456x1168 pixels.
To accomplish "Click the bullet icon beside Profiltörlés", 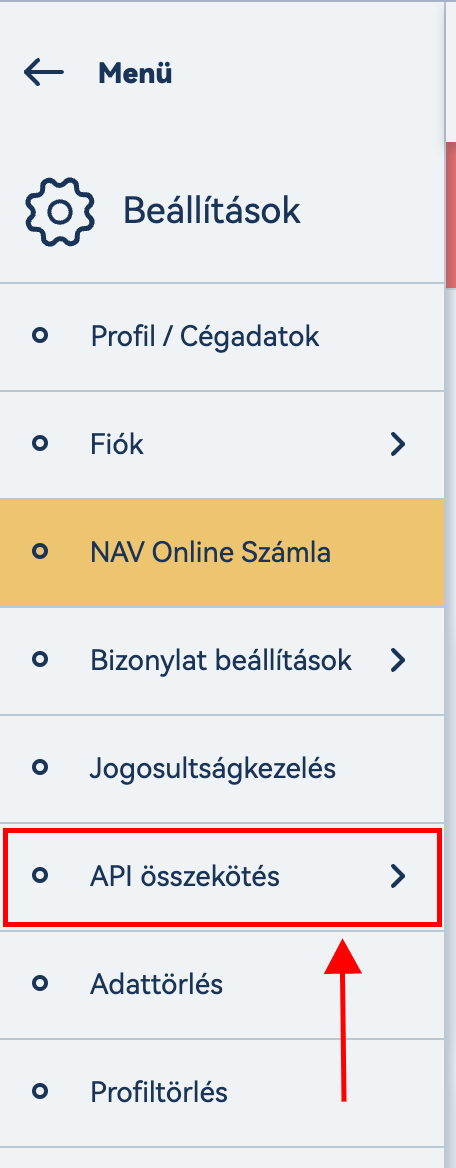I will tap(40, 1092).
